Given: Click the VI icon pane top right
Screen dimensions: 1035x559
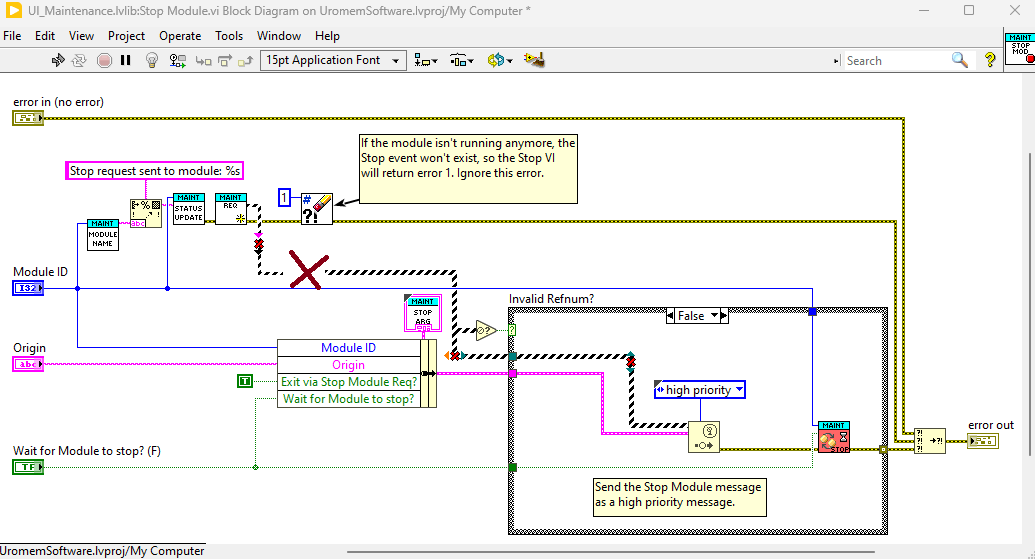Looking at the screenshot, I should (1020, 48).
